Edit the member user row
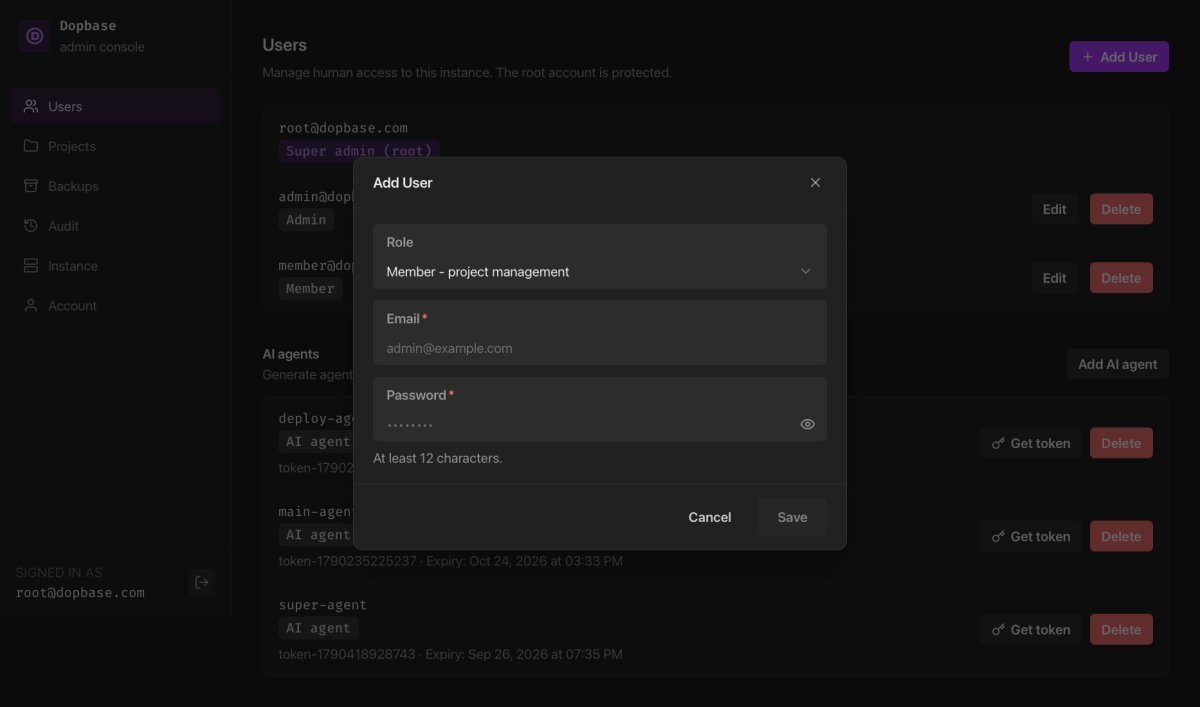 [x=1054, y=278]
